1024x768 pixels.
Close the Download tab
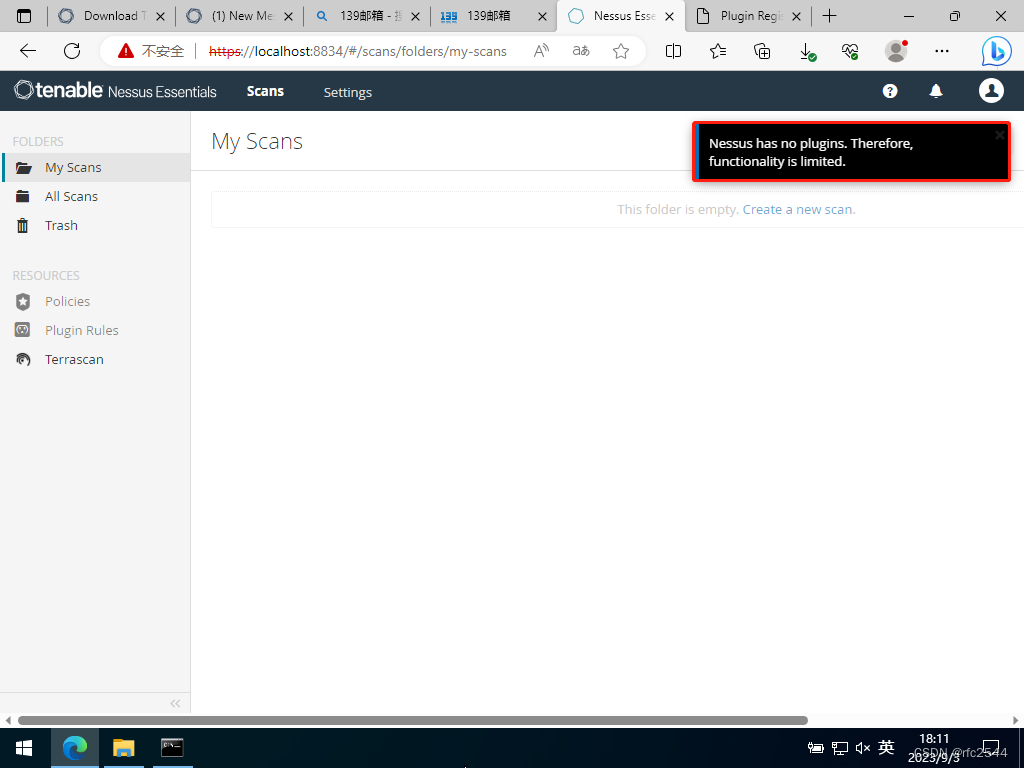160,16
